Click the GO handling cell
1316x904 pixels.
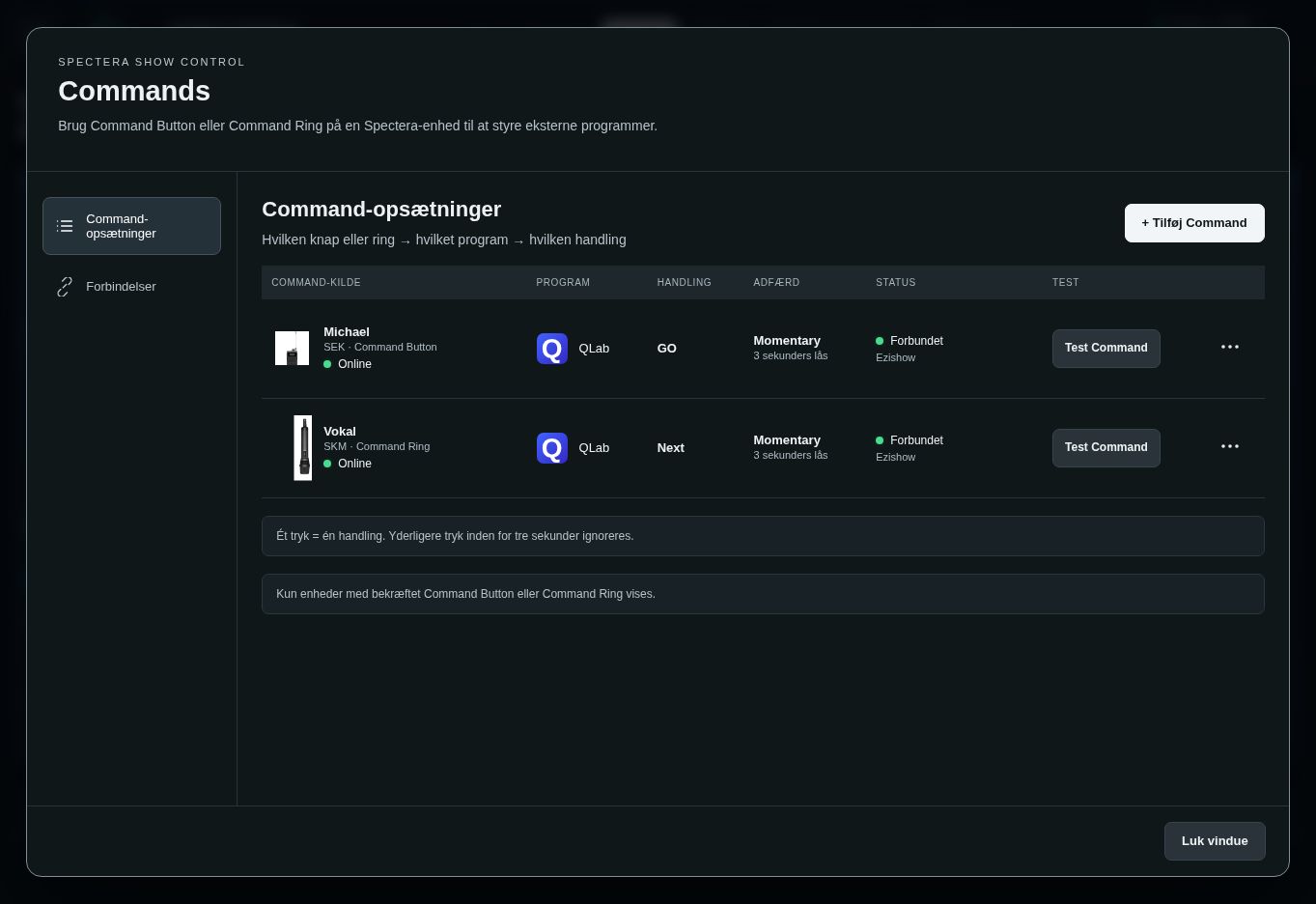667,349
